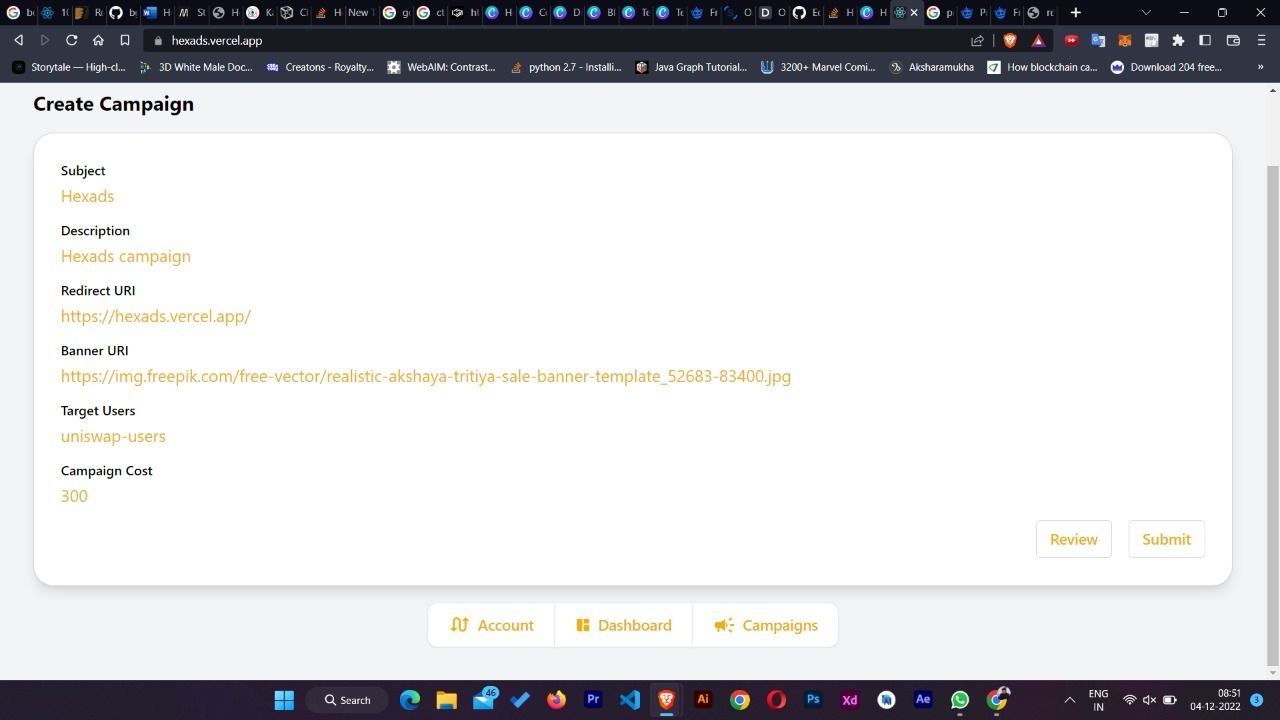Open the Brave Wallet icon

coord(1233,40)
